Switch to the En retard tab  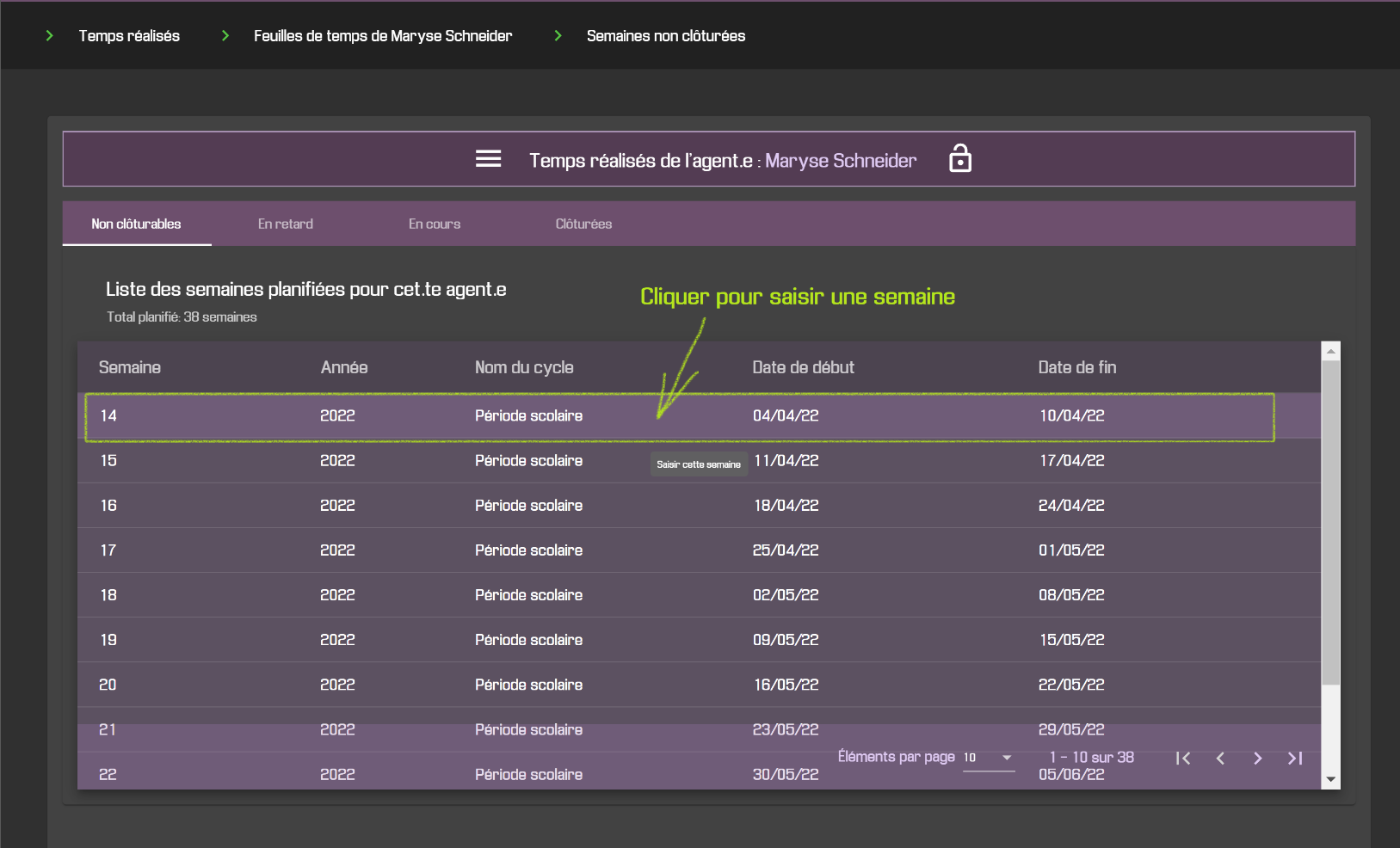click(x=286, y=224)
